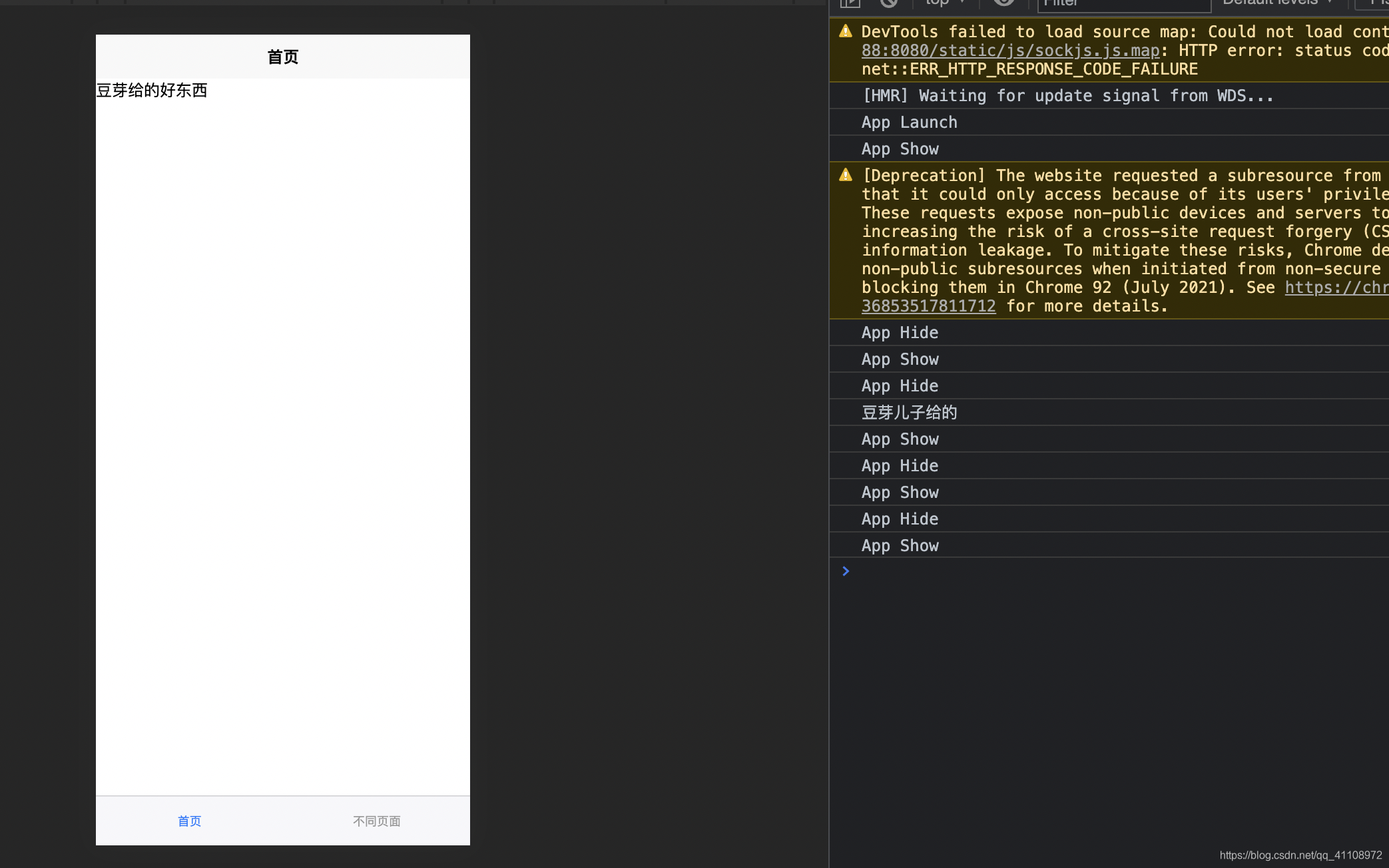1389x868 pixels.
Task: Select App Show entry directly below 豆芽儿子给的
Action: (x=1109, y=439)
